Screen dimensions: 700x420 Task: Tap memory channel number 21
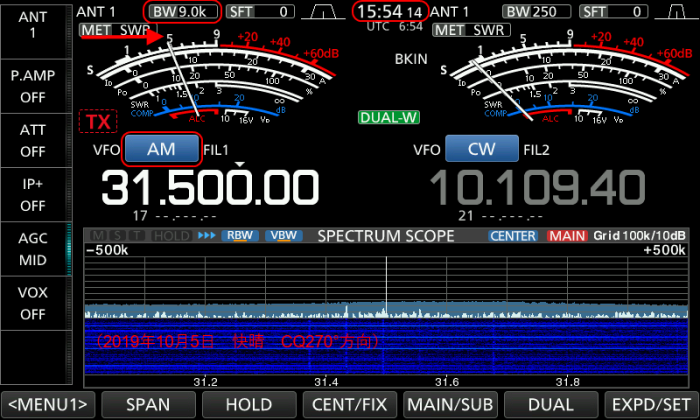point(466,216)
